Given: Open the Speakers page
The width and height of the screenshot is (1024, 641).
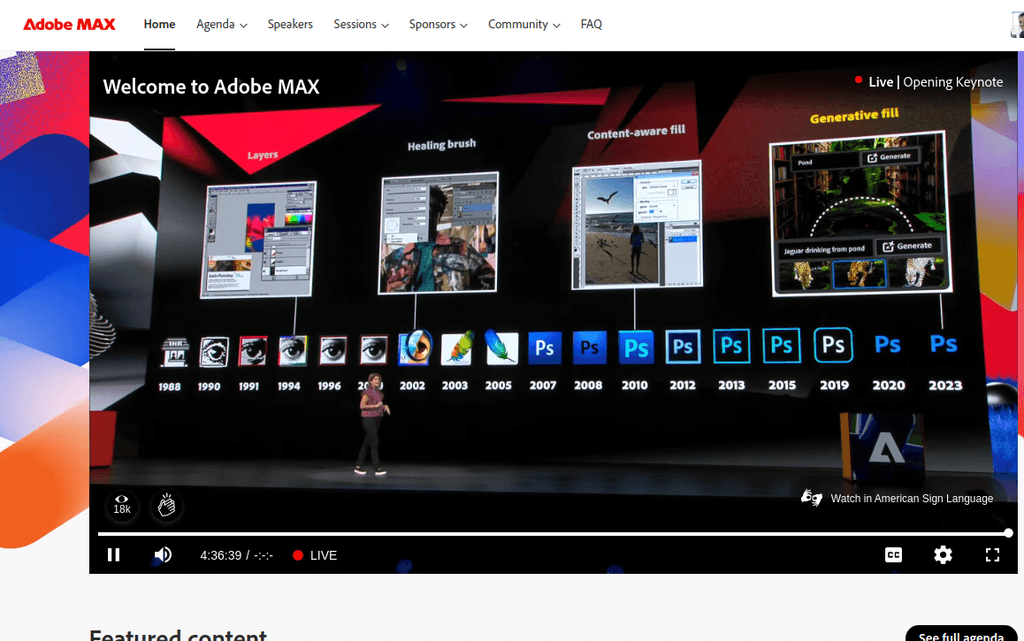Looking at the screenshot, I should tap(290, 24).
